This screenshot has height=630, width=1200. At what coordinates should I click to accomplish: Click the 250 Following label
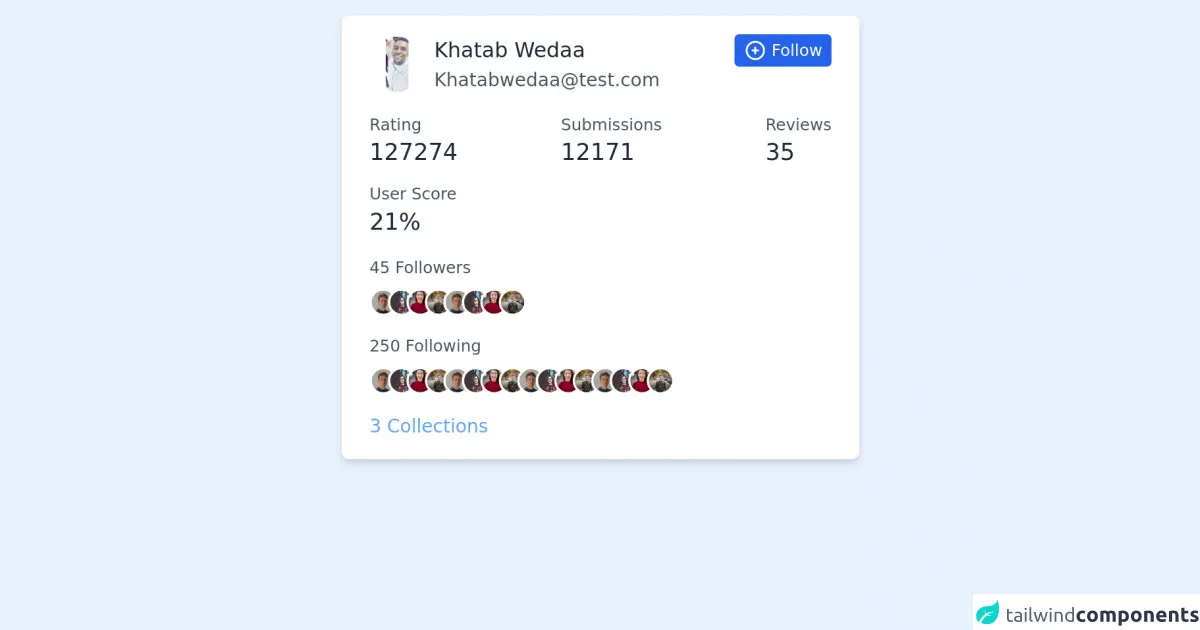point(425,346)
